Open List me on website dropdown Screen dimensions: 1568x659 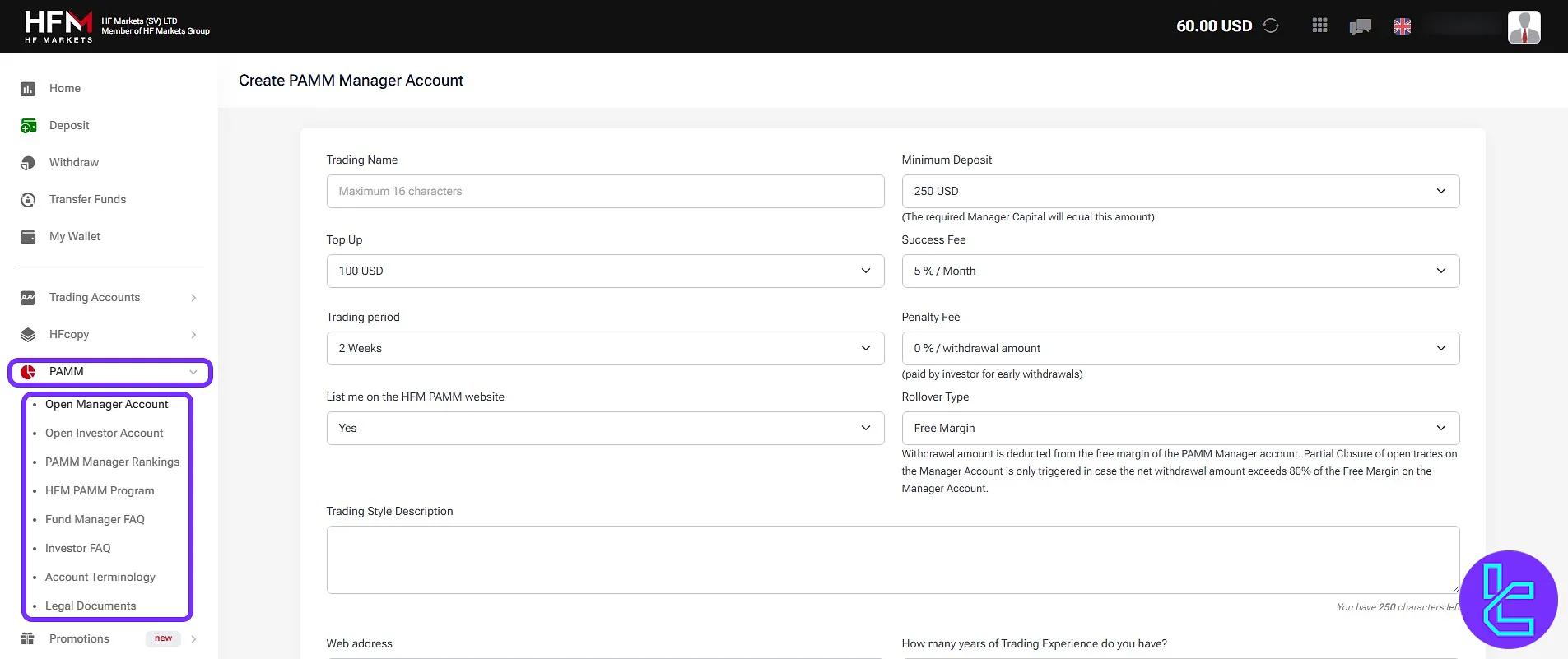605,428
